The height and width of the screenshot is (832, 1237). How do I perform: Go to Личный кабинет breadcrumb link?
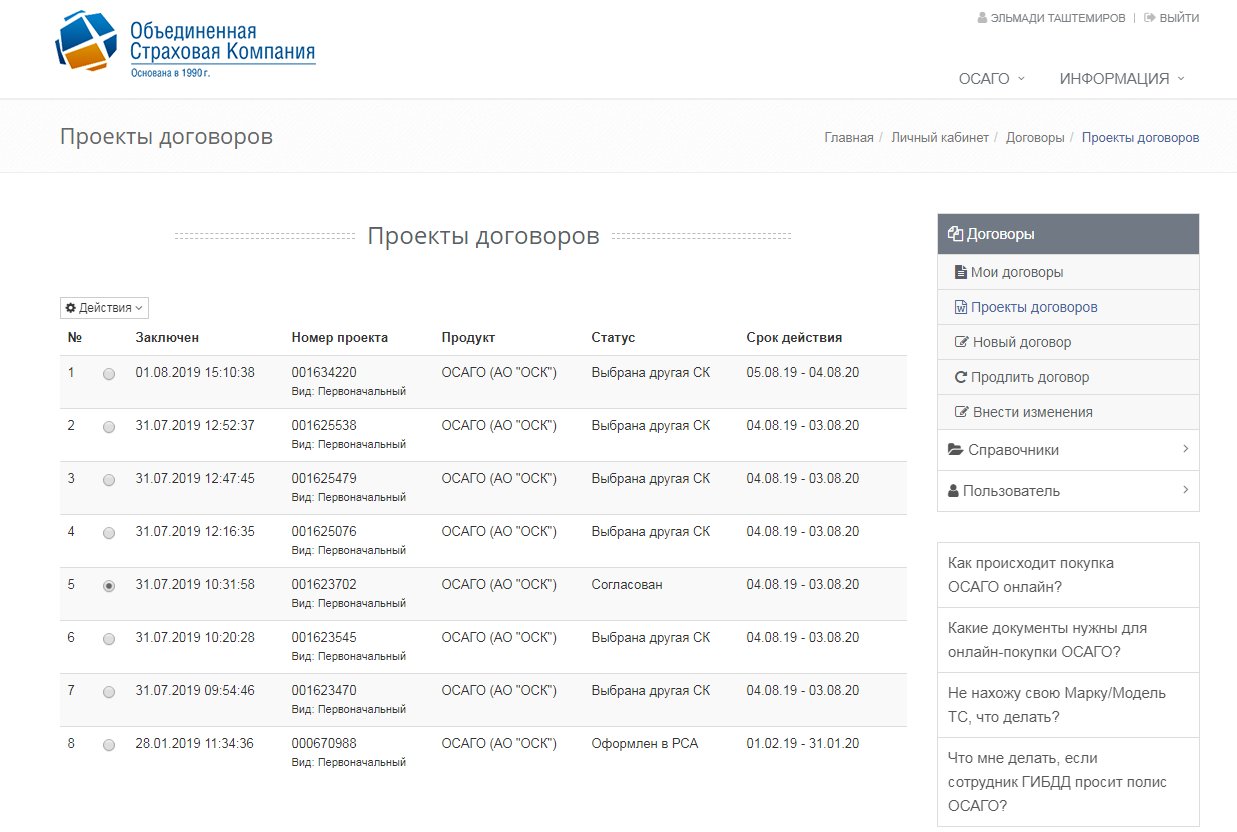tap(940, 138)
